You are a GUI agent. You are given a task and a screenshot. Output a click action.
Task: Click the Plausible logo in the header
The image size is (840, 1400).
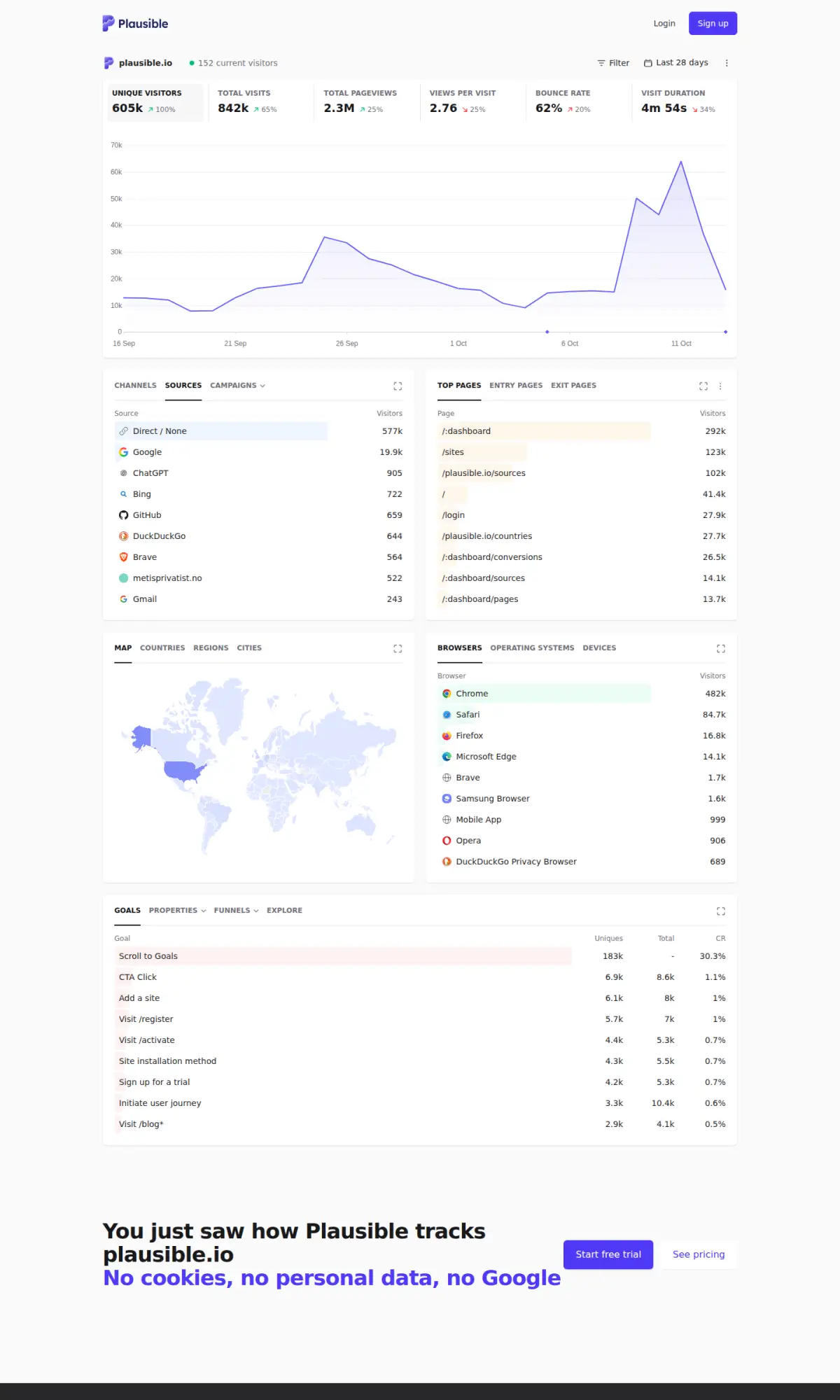click(135, 23)
